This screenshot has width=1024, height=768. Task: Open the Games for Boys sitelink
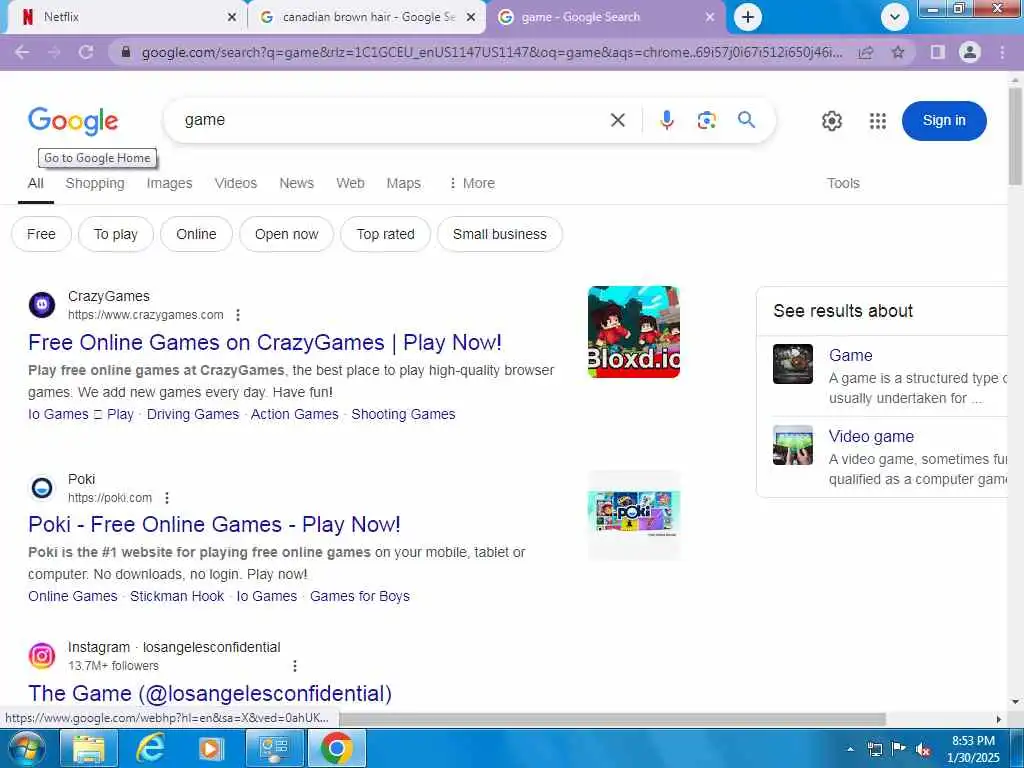pyautogui.click(x=360, y=596)
